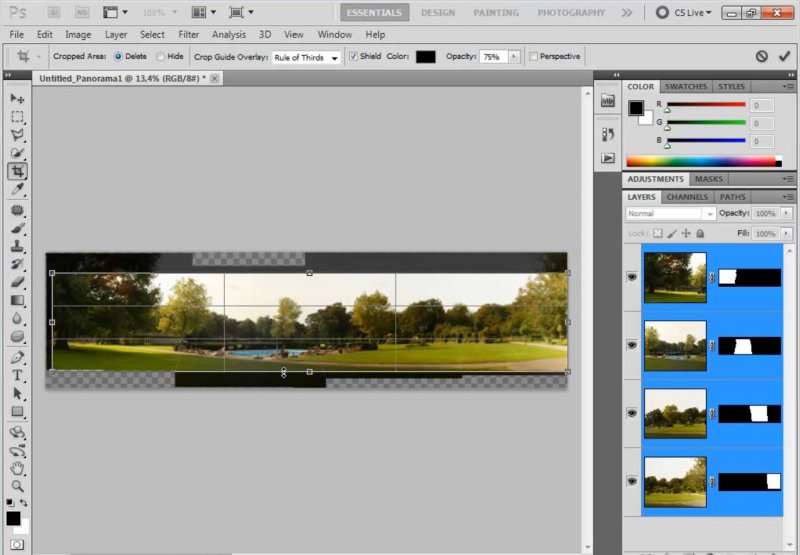Screen dimensions: 800x555
Task: Select the Eyedropper tool
Action: pos(17,189)
